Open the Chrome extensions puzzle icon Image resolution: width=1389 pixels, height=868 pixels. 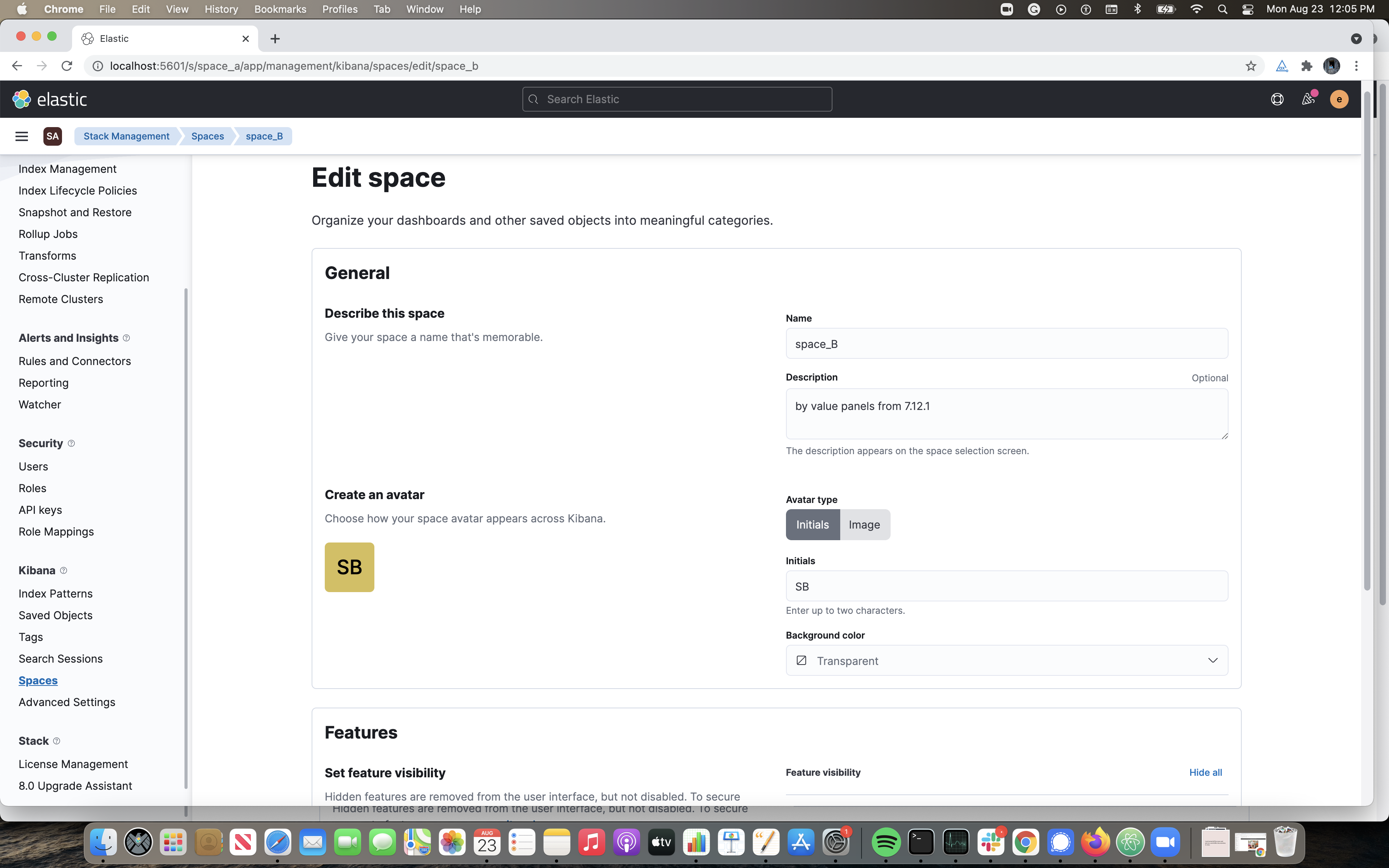coord(1307,66)
